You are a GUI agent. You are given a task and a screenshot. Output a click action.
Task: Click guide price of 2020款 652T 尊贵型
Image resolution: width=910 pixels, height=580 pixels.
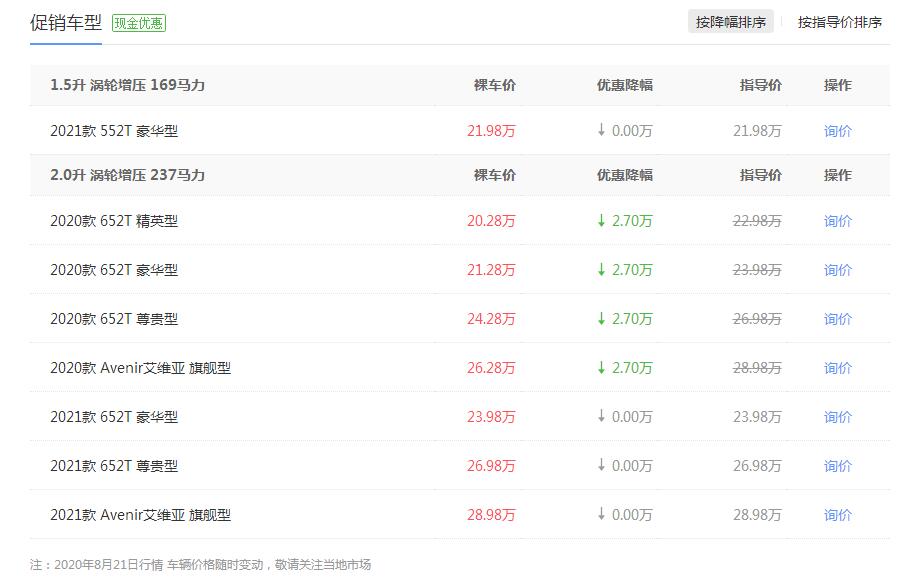coord(757,319)
